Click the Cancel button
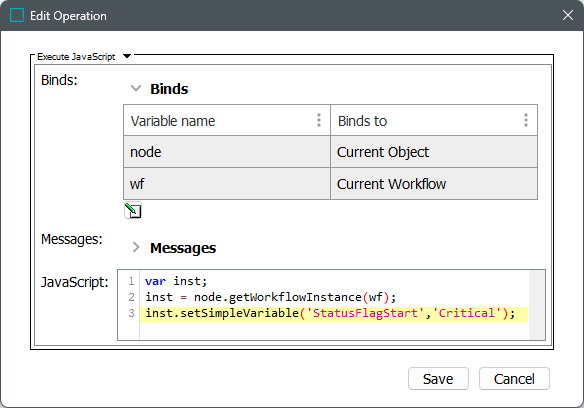 (x=514, y=379)
